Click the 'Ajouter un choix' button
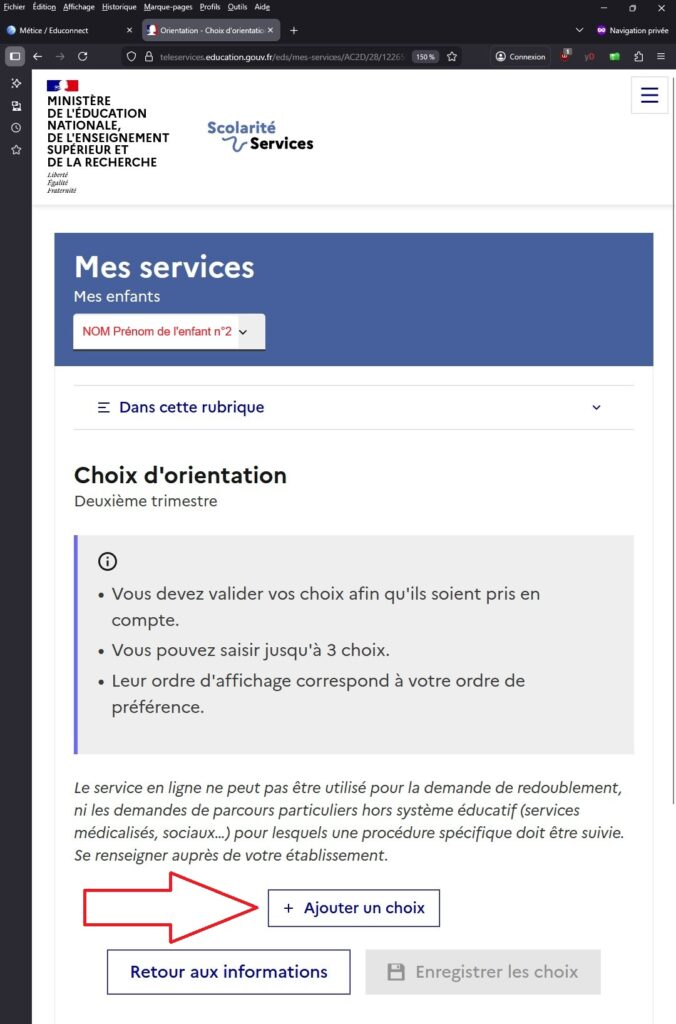676x1024 pixels. coord(354,908)
